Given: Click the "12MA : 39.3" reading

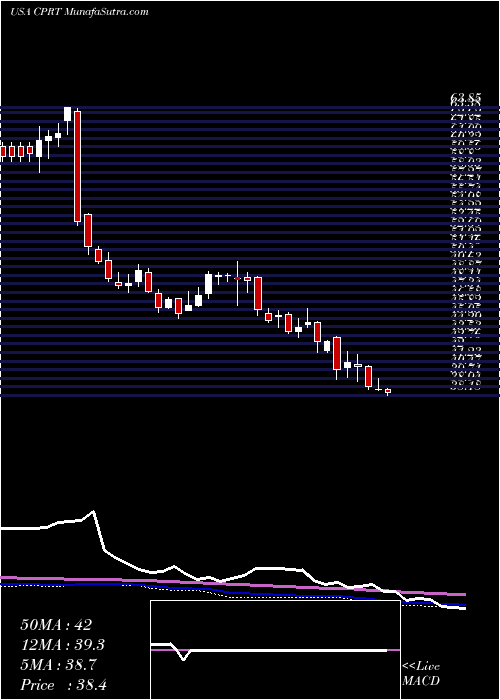Looking at the screenshot, I should tap(62, 645).
